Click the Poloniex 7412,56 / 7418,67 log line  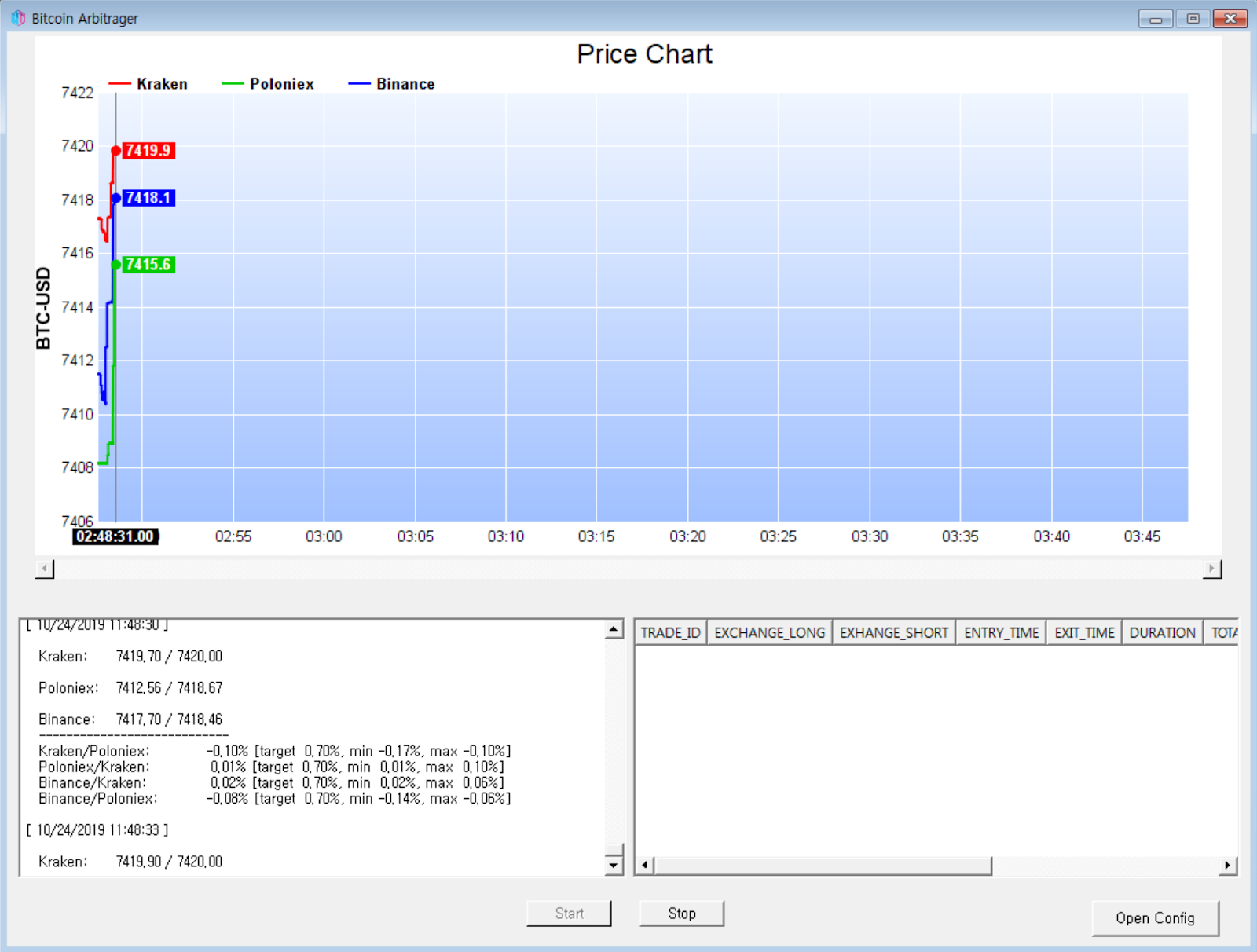click(x=130, y=688)
